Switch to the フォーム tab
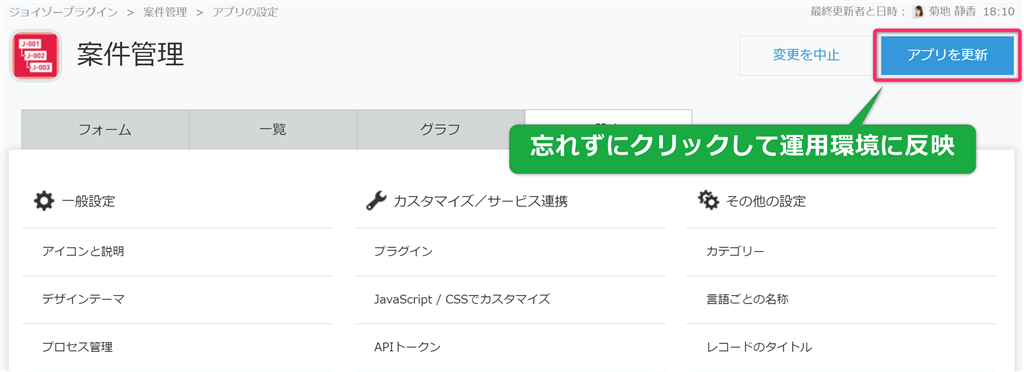 (x=105, y=129)
